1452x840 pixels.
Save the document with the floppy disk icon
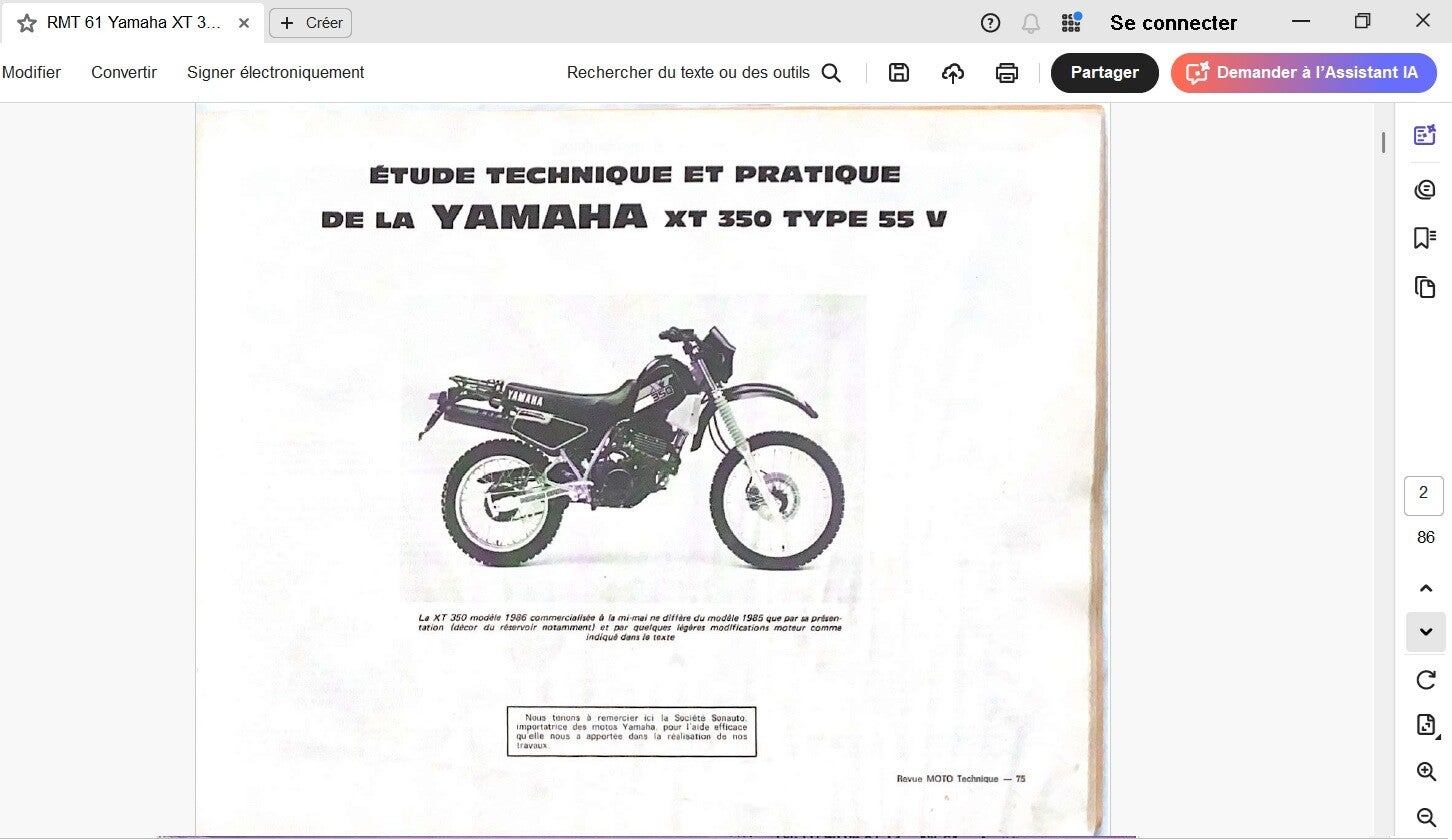(x=899, y=72)
